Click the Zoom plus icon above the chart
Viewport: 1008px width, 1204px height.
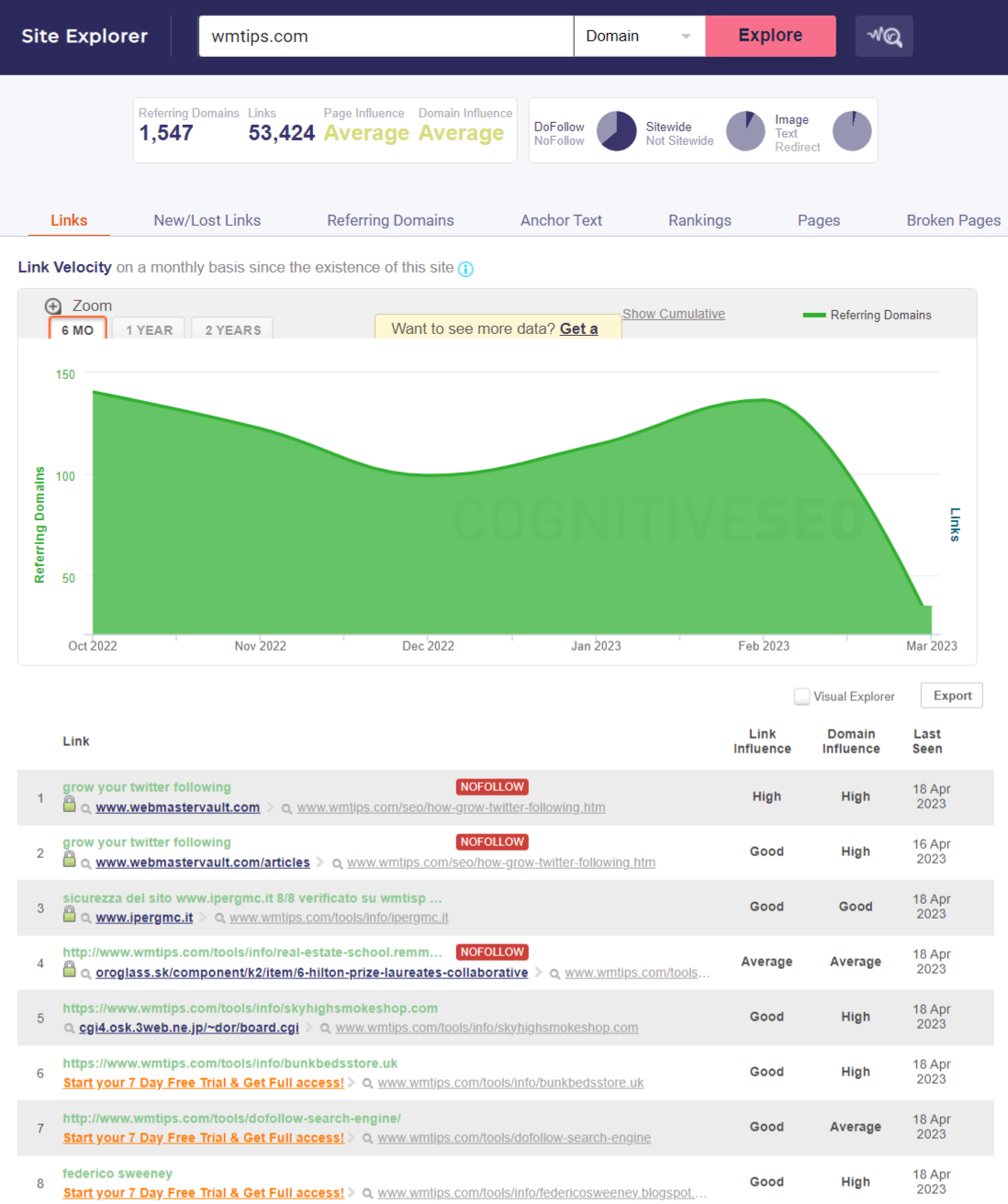point(52,306)
